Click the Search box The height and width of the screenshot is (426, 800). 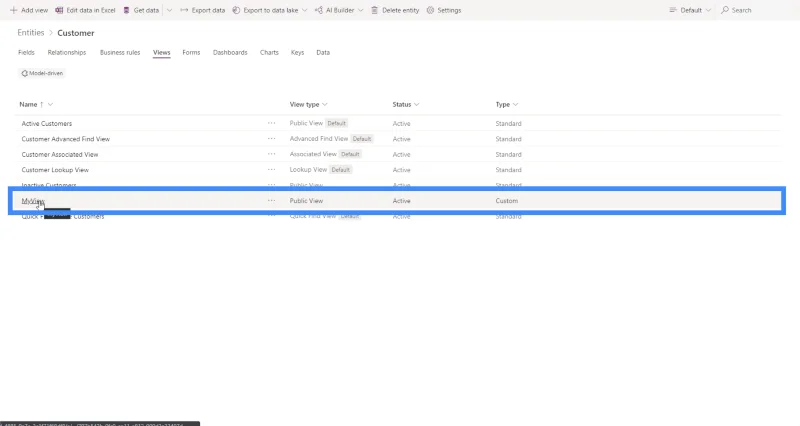click(736, 10)
